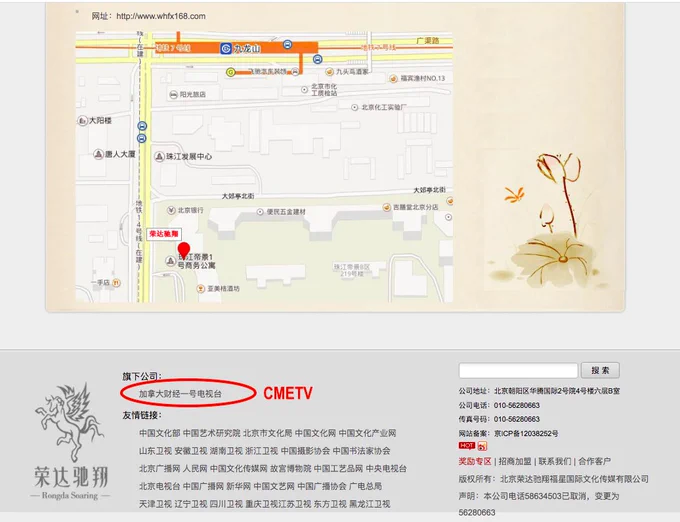680x522 pixels.
Task: Open the 湖南卫视 link
Action: (x=226, y=451)
